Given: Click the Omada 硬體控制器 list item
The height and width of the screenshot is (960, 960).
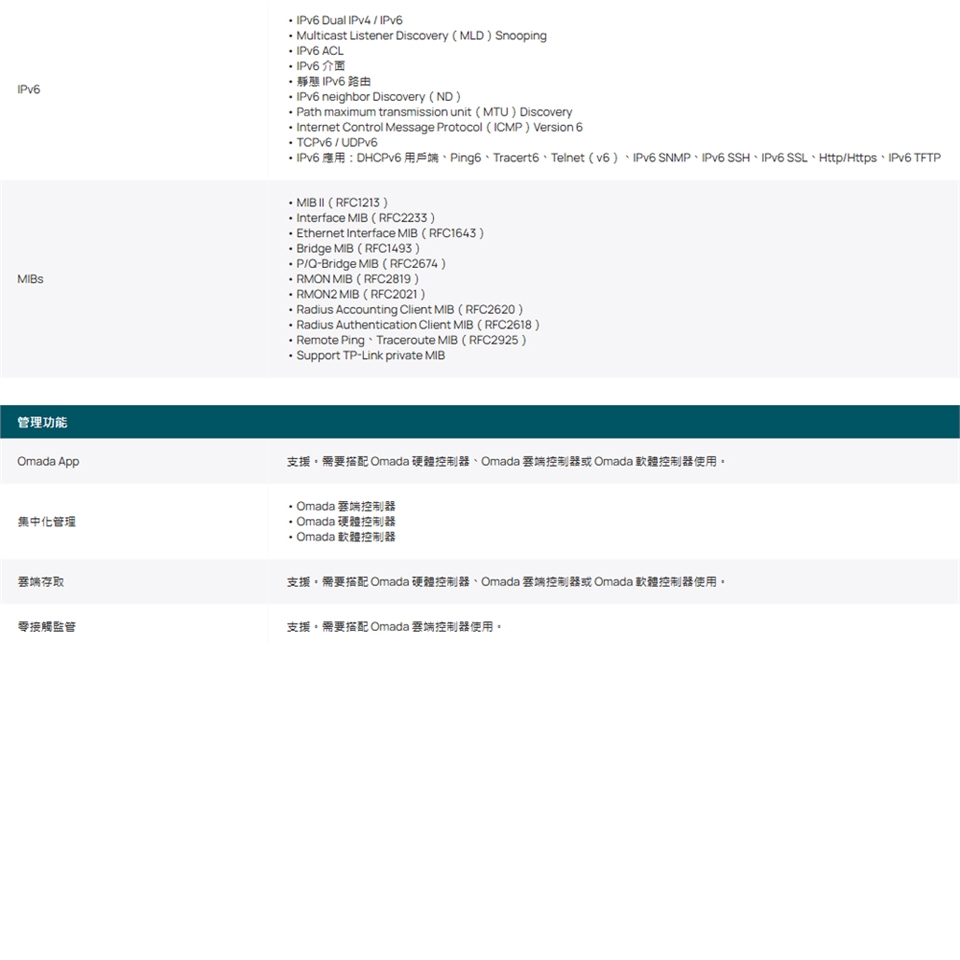Looking at the screenshot, I should click(345, 522).
